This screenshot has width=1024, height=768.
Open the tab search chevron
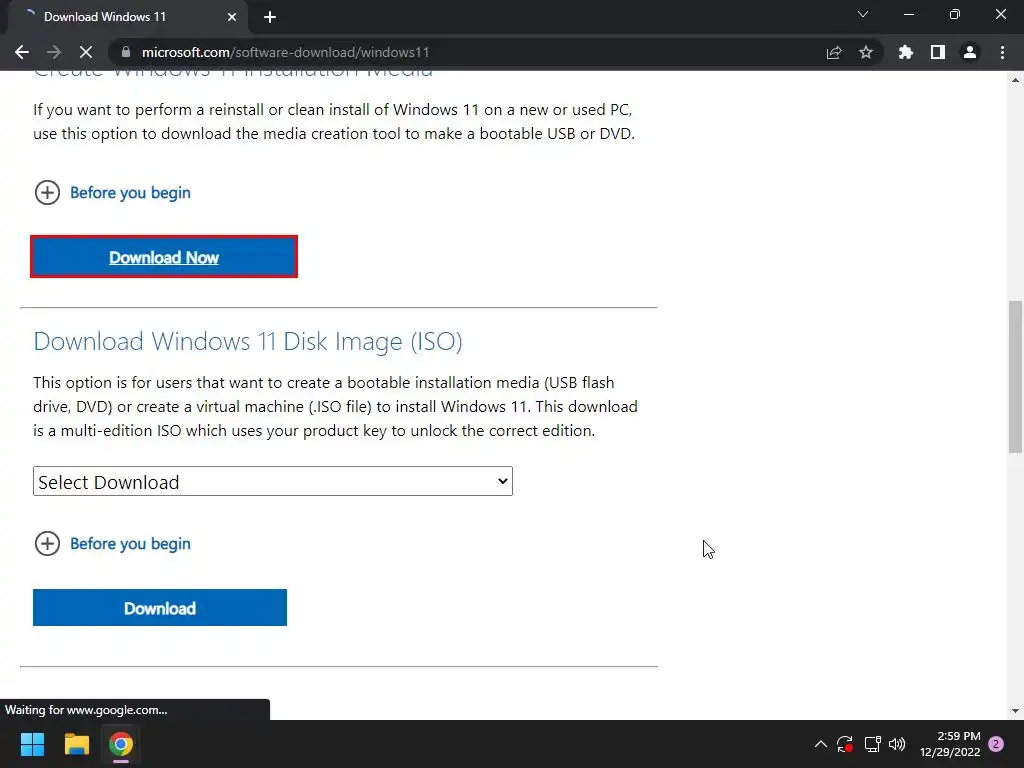click(x=863, y=14)
